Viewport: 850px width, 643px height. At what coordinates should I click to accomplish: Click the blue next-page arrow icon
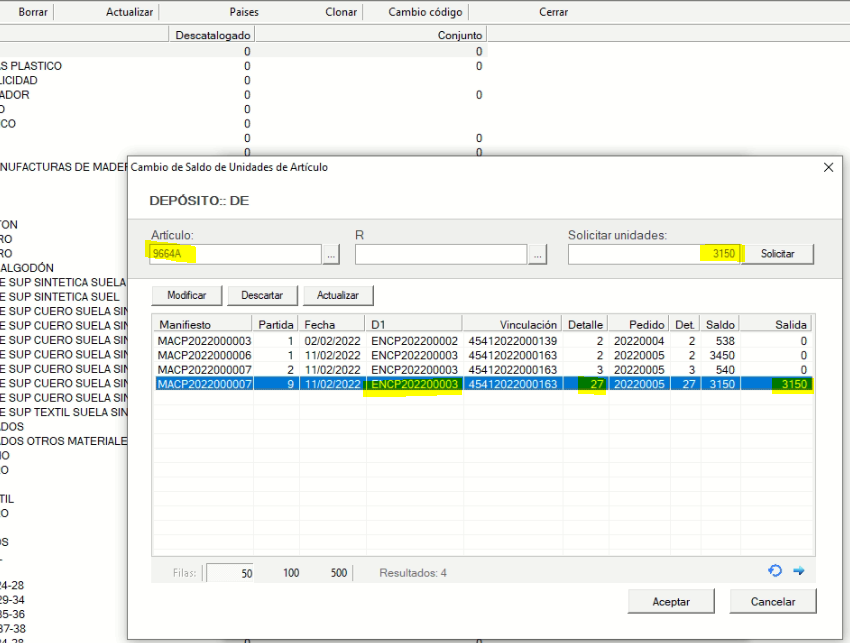point(799,571)
